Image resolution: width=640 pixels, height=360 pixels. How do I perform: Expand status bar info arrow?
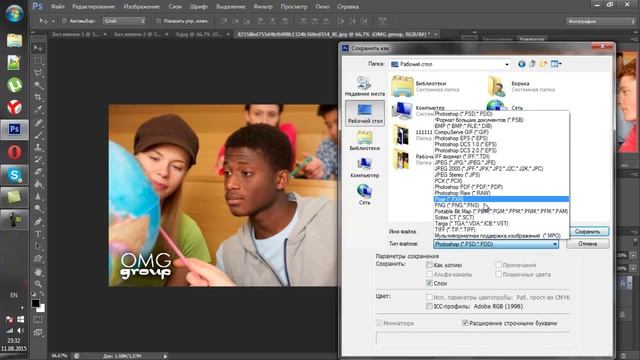(x=165, y=356)
